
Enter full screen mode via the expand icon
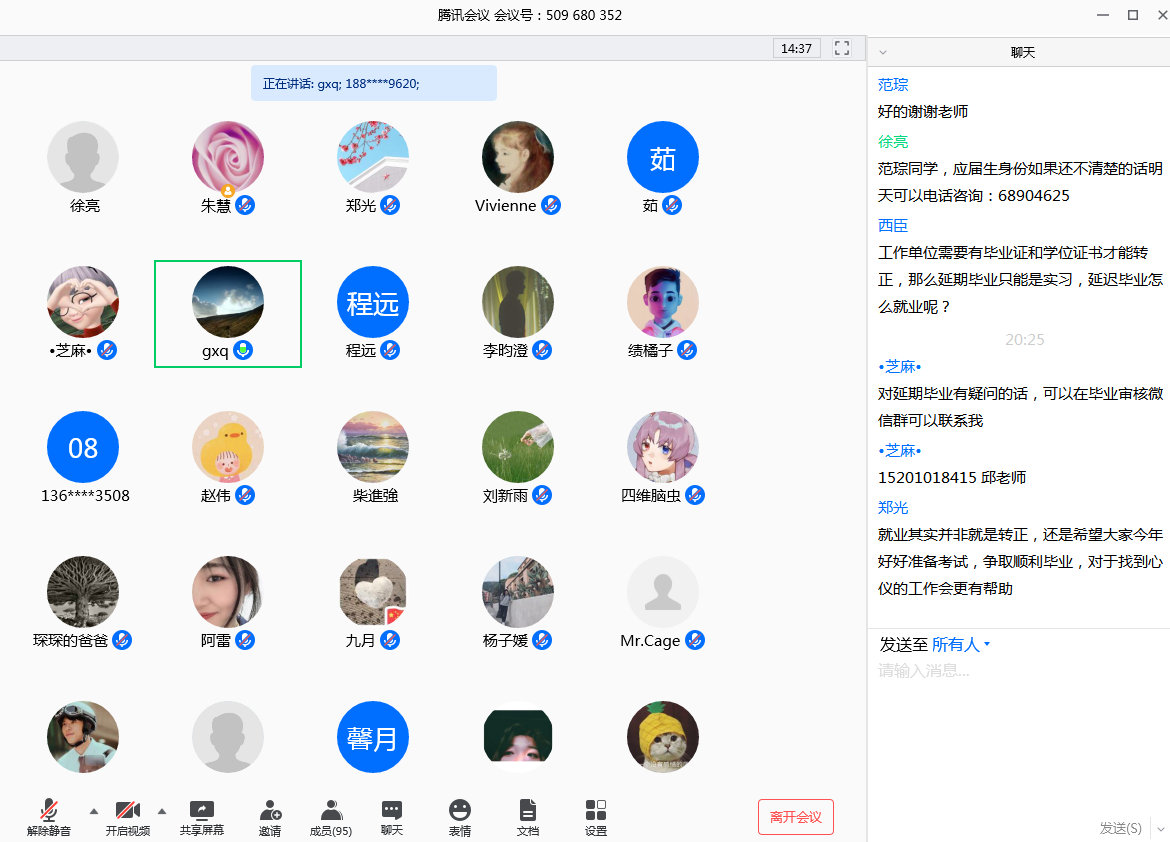coord(842,48)
